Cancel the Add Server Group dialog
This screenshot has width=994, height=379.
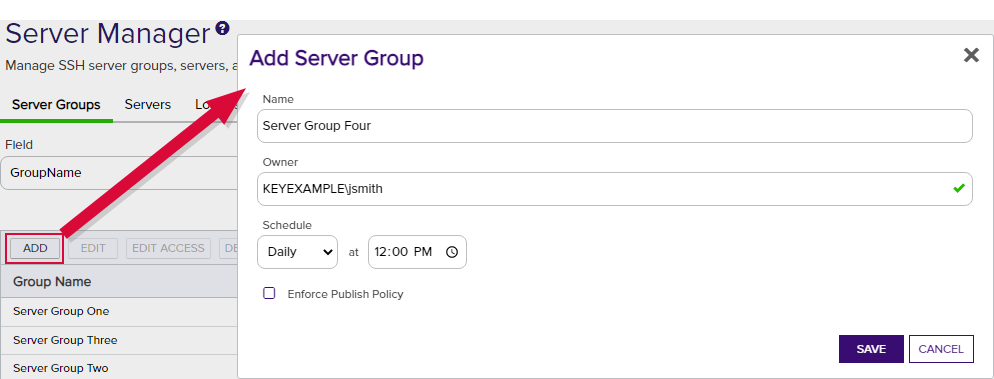[x=941, y=349]
